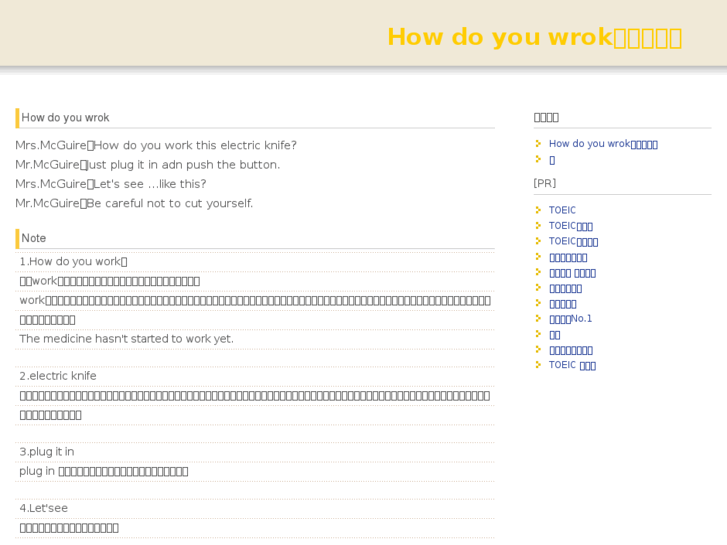Image resolution: width=727 pixels, height=545 pixels.
Task: Open the 'How do you wrok' sidebar link
Action: coord(603,144)
